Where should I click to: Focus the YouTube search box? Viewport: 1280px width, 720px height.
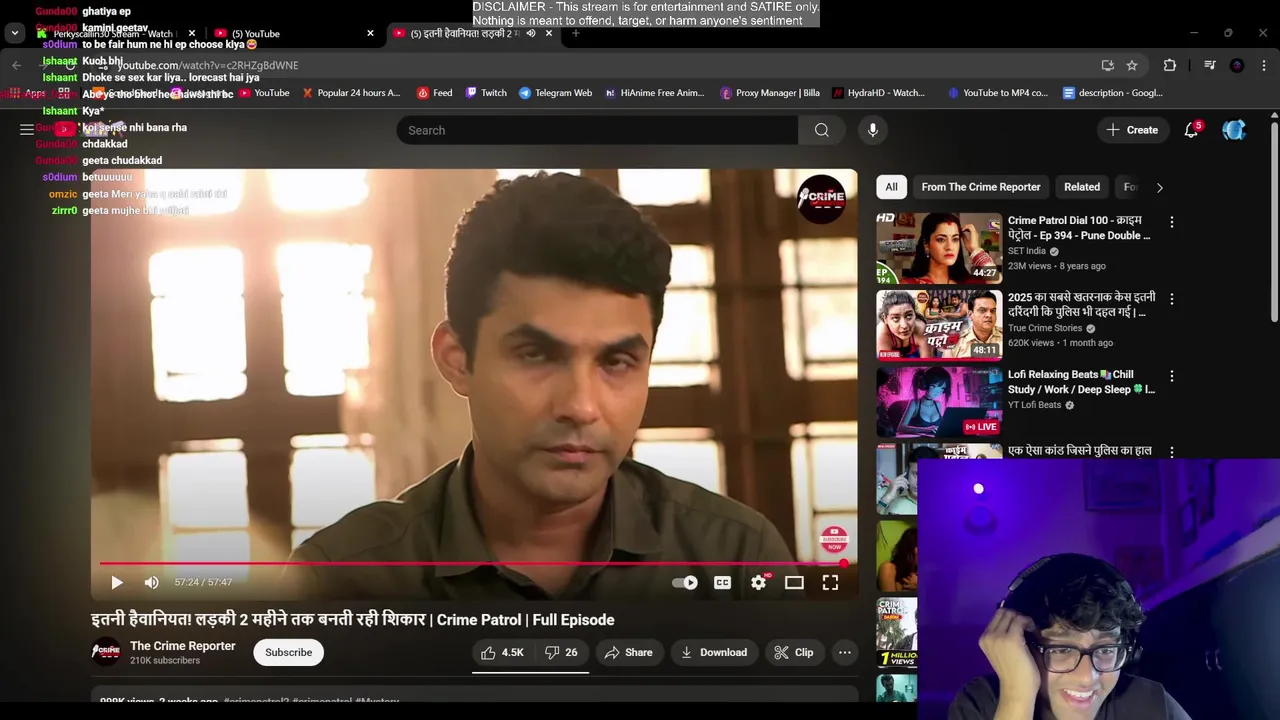coord(597,130)
